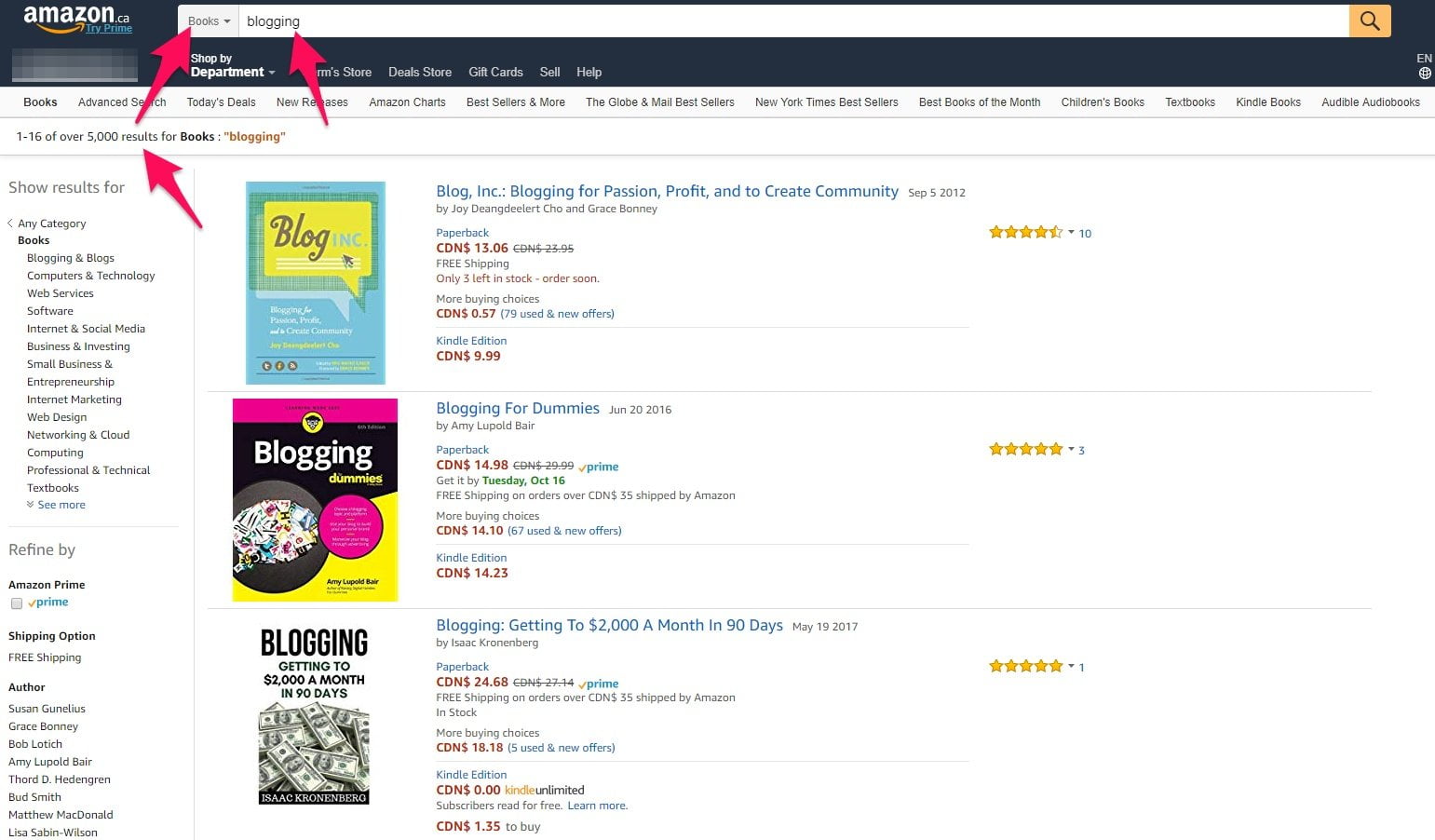Click the Try Prime link
1435x840 pixels.
tap(109, 29)
